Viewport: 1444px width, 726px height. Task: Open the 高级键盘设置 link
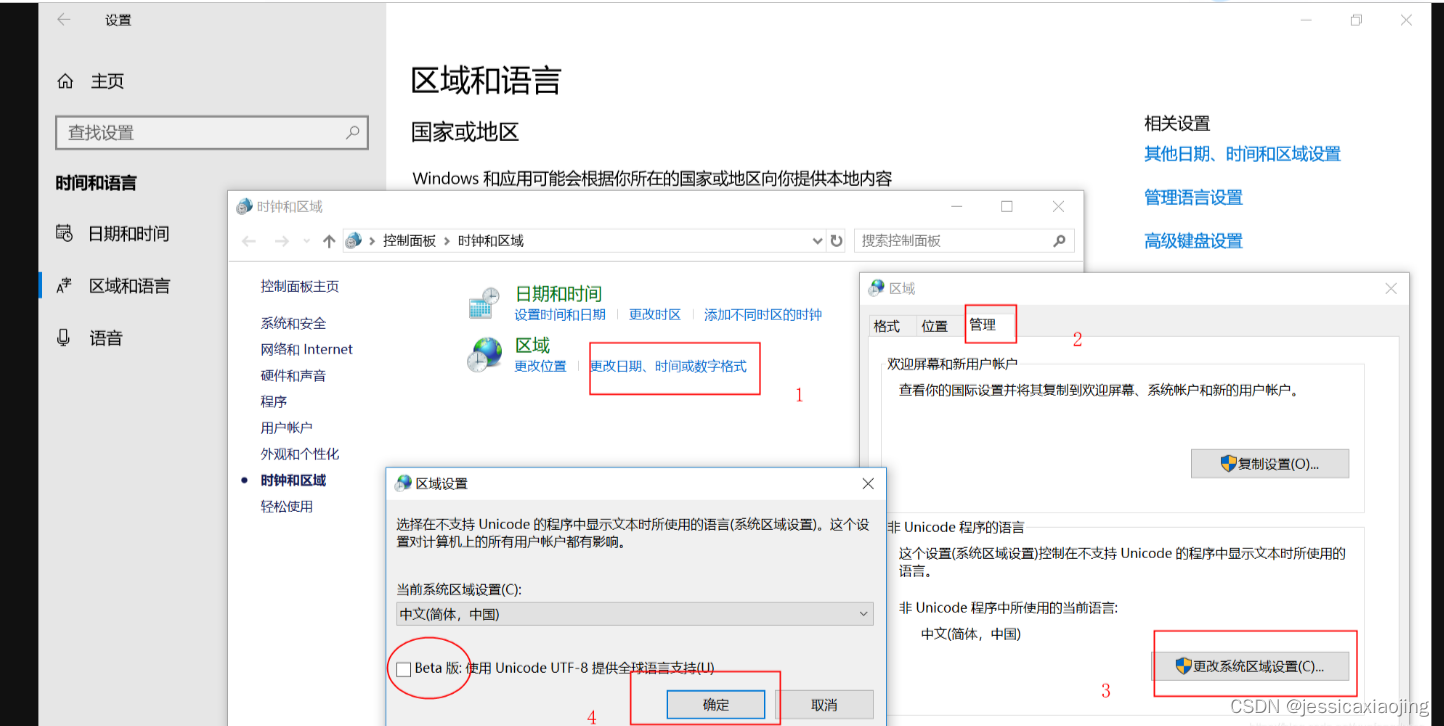pyautogui.click(x=1193, y=241)
